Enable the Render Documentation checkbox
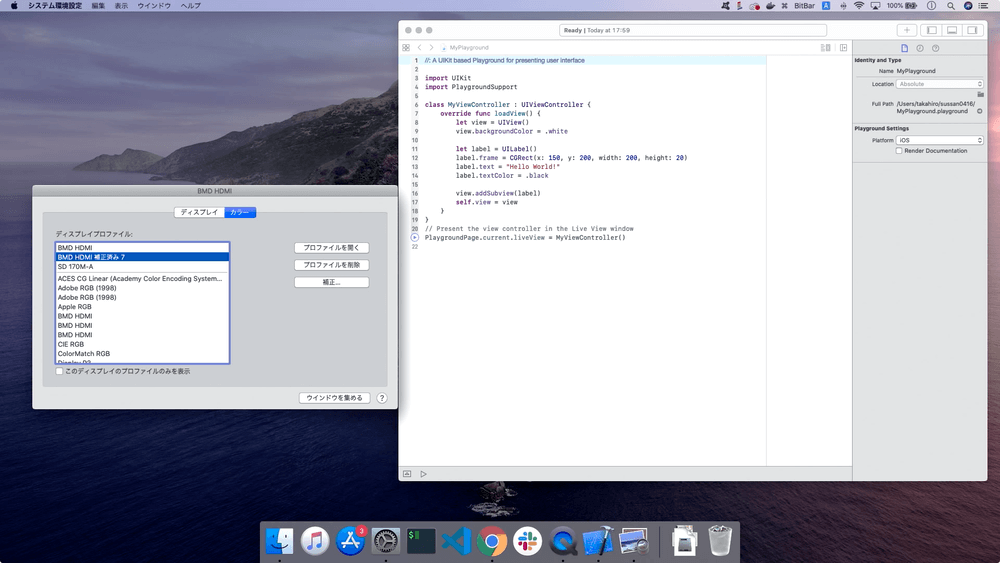This screenshot has height=563, width=1000. click(x=899, y=151)
